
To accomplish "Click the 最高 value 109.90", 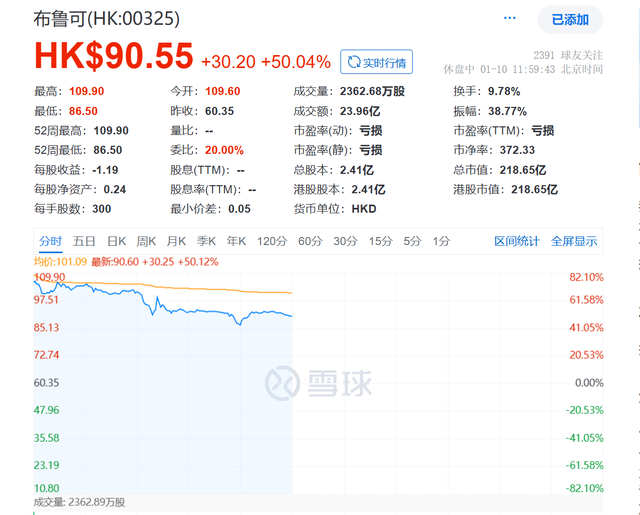I will click(x=87, y=91).
